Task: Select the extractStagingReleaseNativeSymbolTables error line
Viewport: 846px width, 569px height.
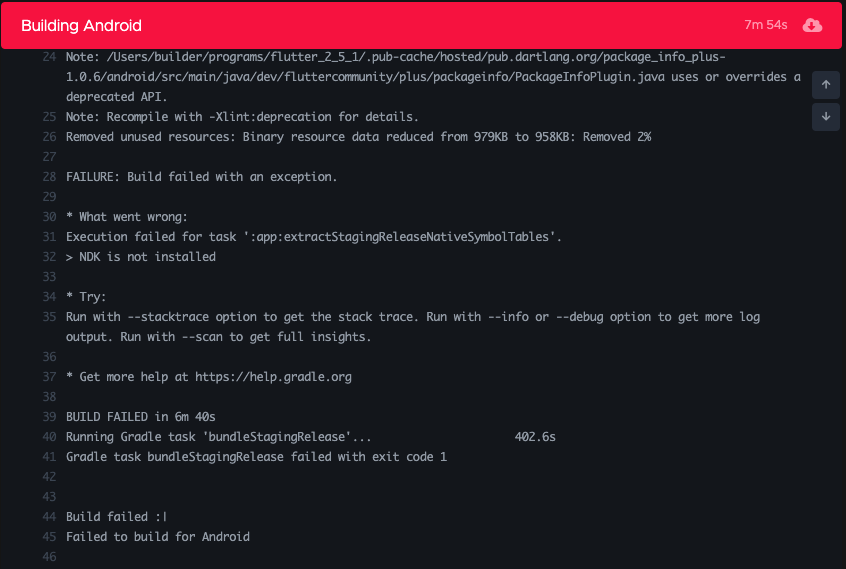Action: pyautogui.click(x=313, y=237)
